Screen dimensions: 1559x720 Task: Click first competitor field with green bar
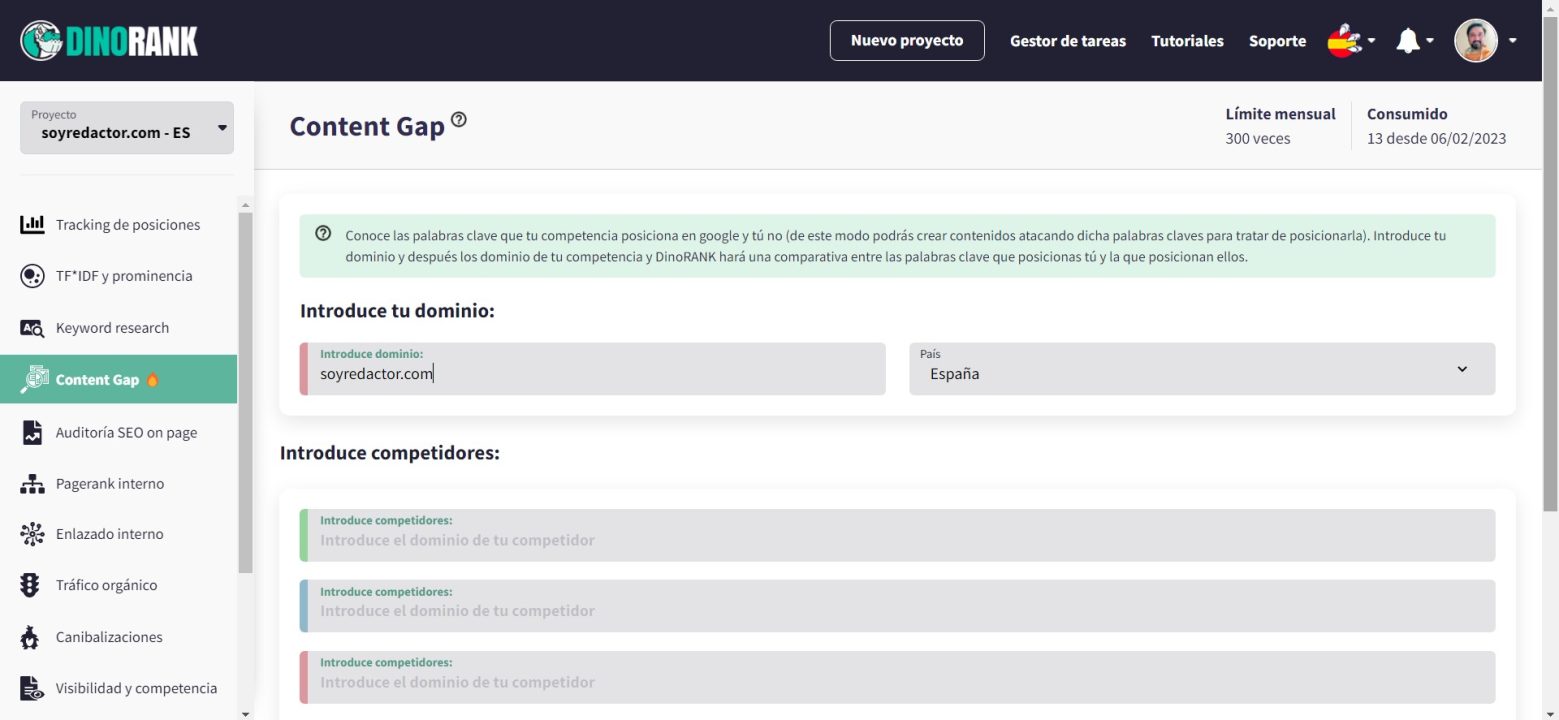[x=898, y=535]
